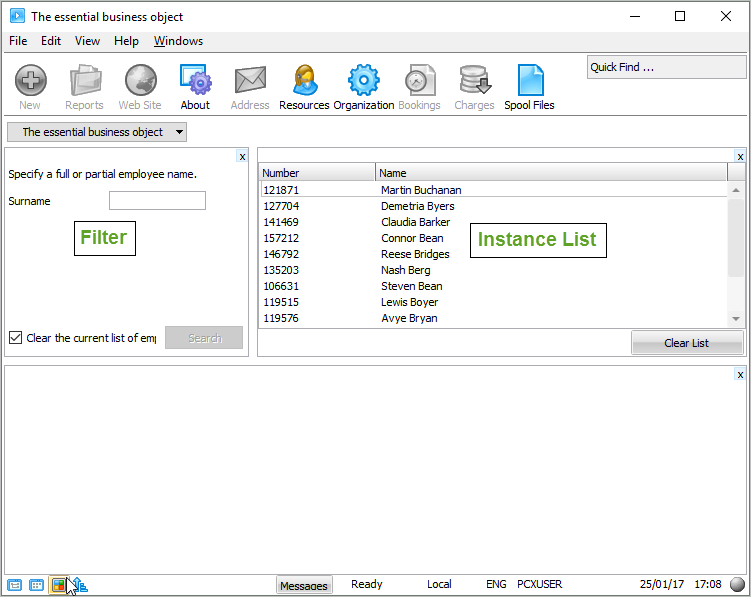Click the grid view icon in status bar

point(36,585)
